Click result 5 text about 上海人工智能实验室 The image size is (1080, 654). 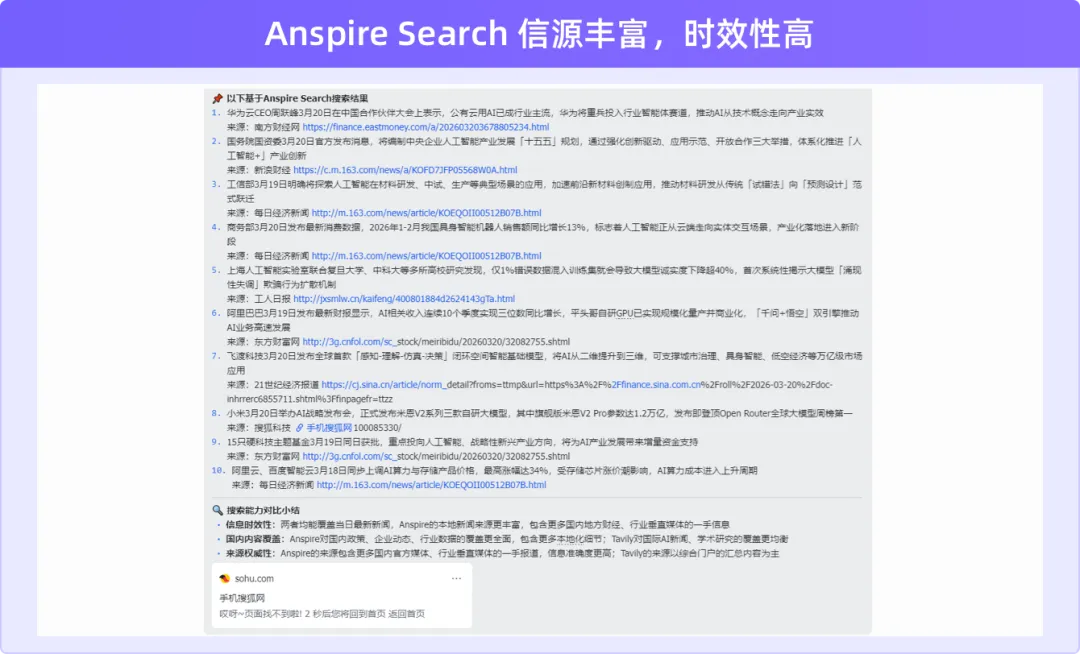[x=544, y=277]
